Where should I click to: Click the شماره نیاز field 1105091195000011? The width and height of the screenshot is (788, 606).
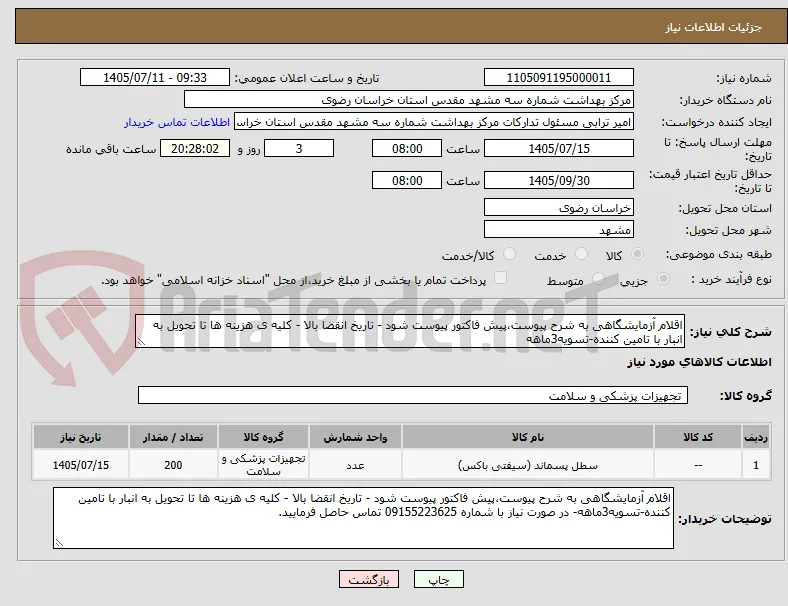pos(558,78)
